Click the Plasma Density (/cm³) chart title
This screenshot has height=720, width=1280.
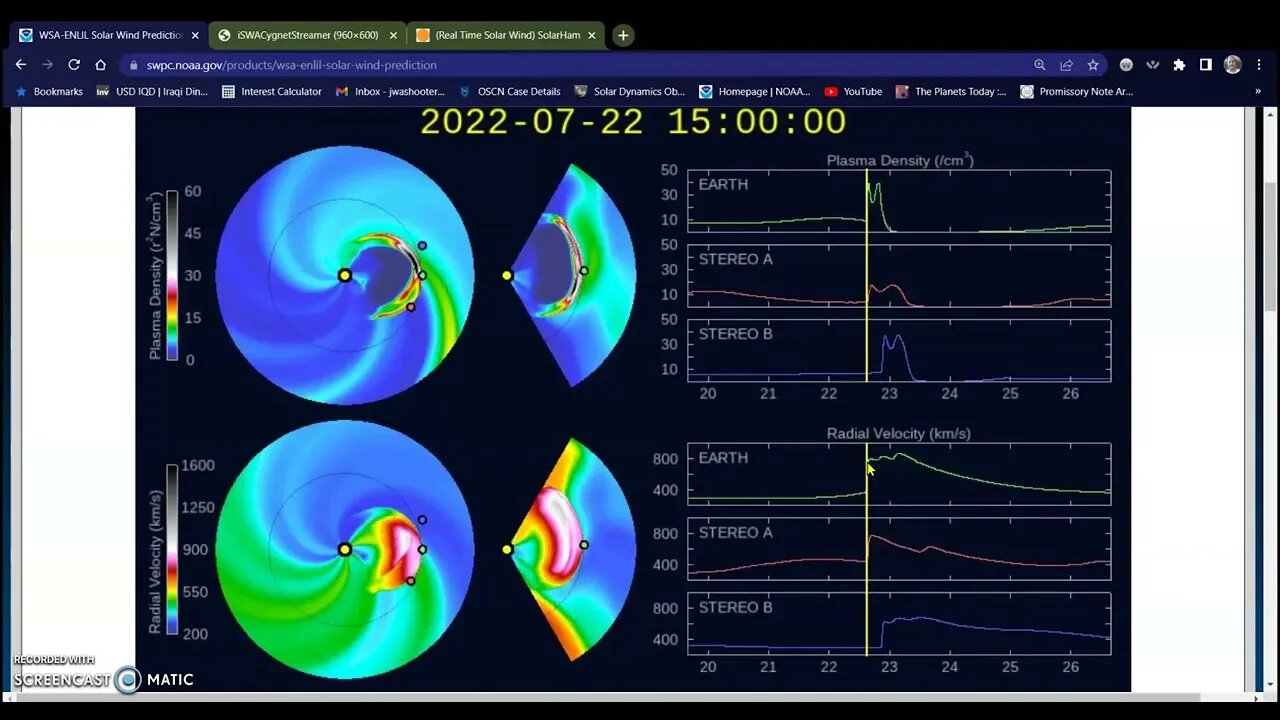[x=899, y=160]
